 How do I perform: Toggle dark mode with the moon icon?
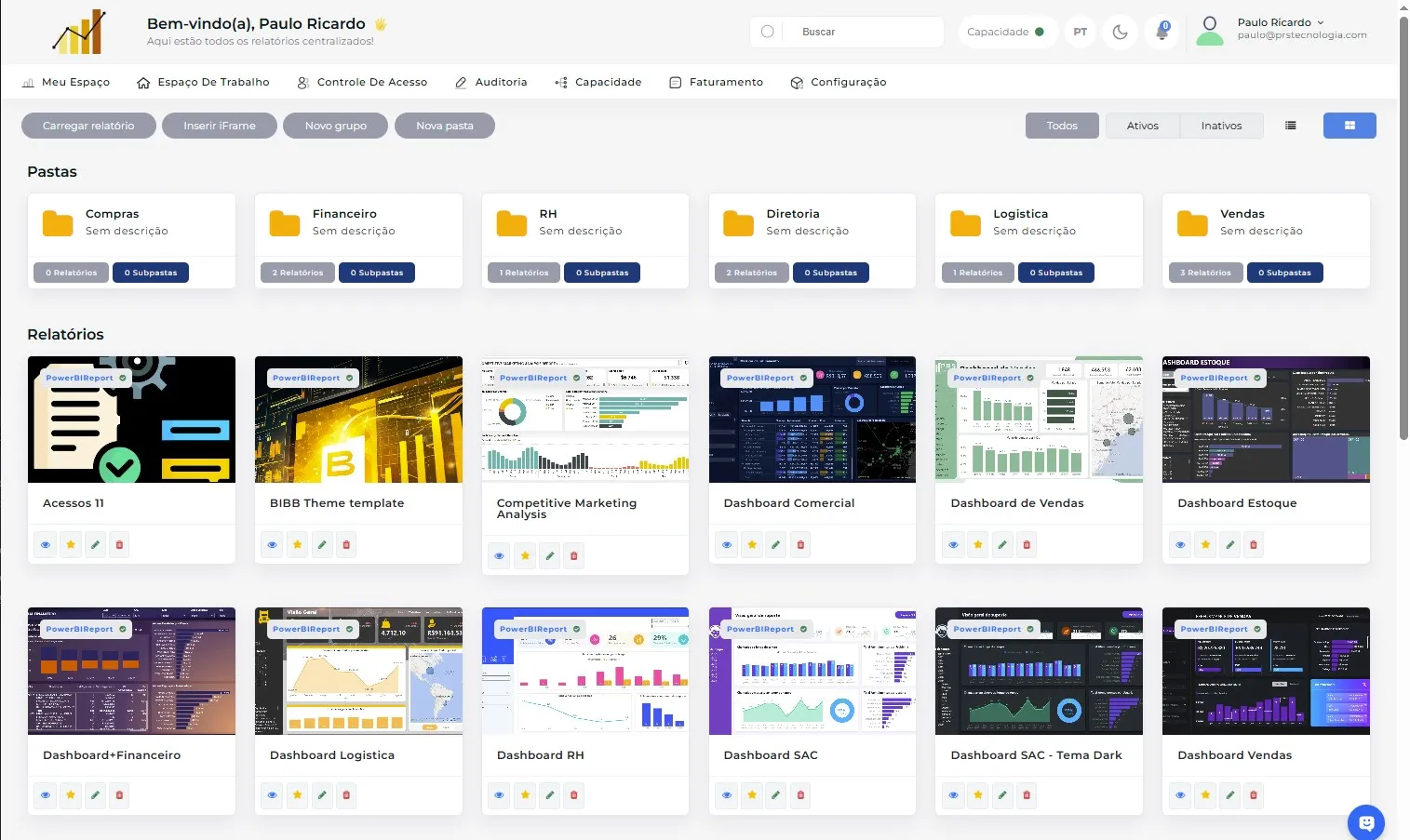[1120, 32]
